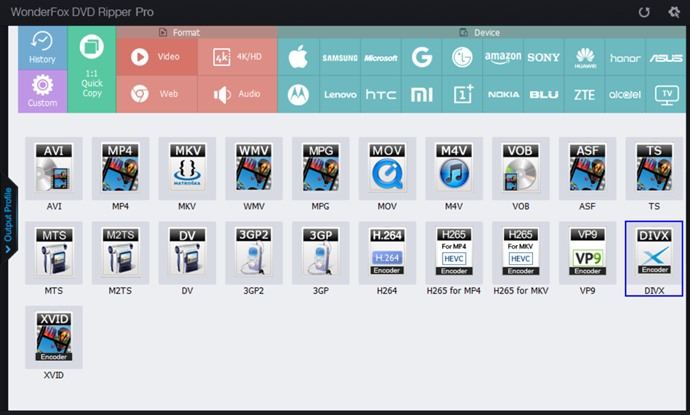Image resolution: width=690 pixels, height=415 pixels.
Task: Select the Amazon device category
Action: pos(503,57)
